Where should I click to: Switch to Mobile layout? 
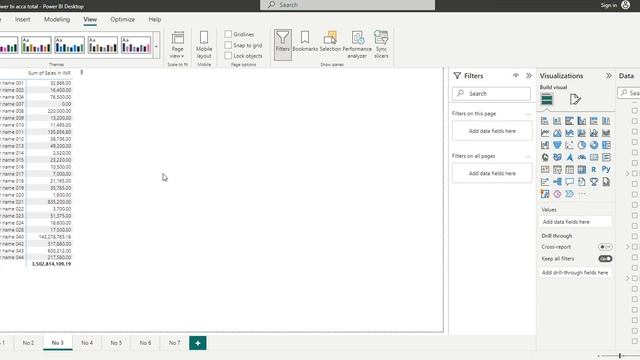204,44
